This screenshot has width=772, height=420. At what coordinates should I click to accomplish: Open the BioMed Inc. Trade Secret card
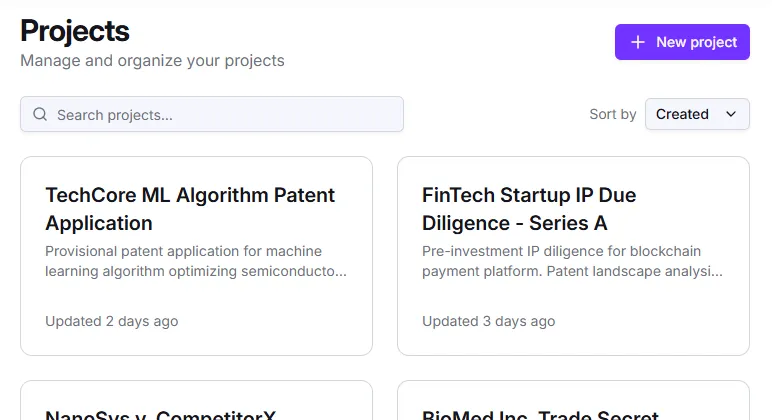[573, 404]
